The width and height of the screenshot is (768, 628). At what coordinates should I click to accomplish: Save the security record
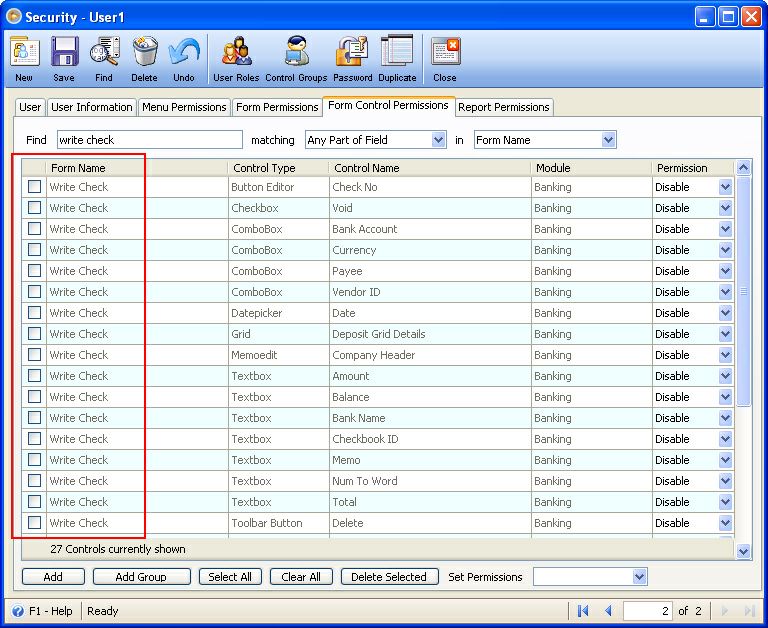click(64, 59)
